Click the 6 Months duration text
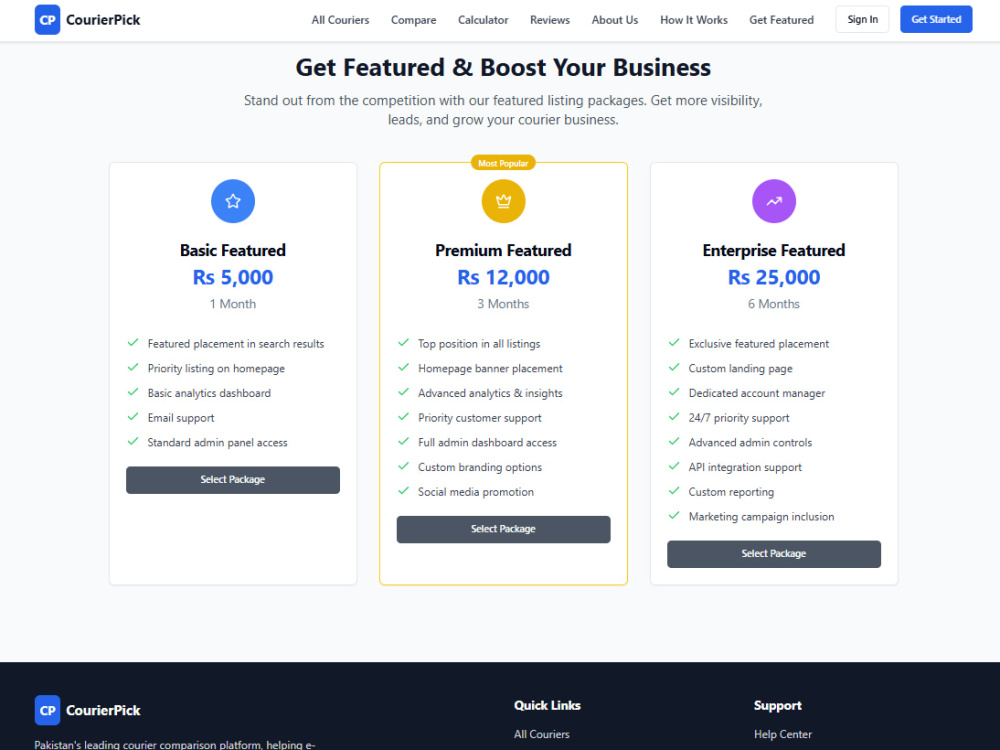 click(x=774, y=304)
